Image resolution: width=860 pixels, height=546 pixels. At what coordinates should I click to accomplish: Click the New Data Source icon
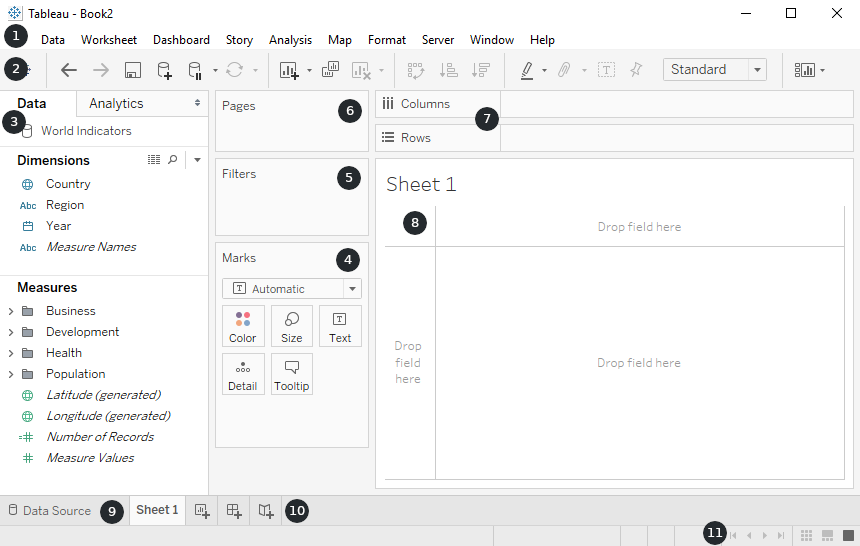click(x=164, y=70)
